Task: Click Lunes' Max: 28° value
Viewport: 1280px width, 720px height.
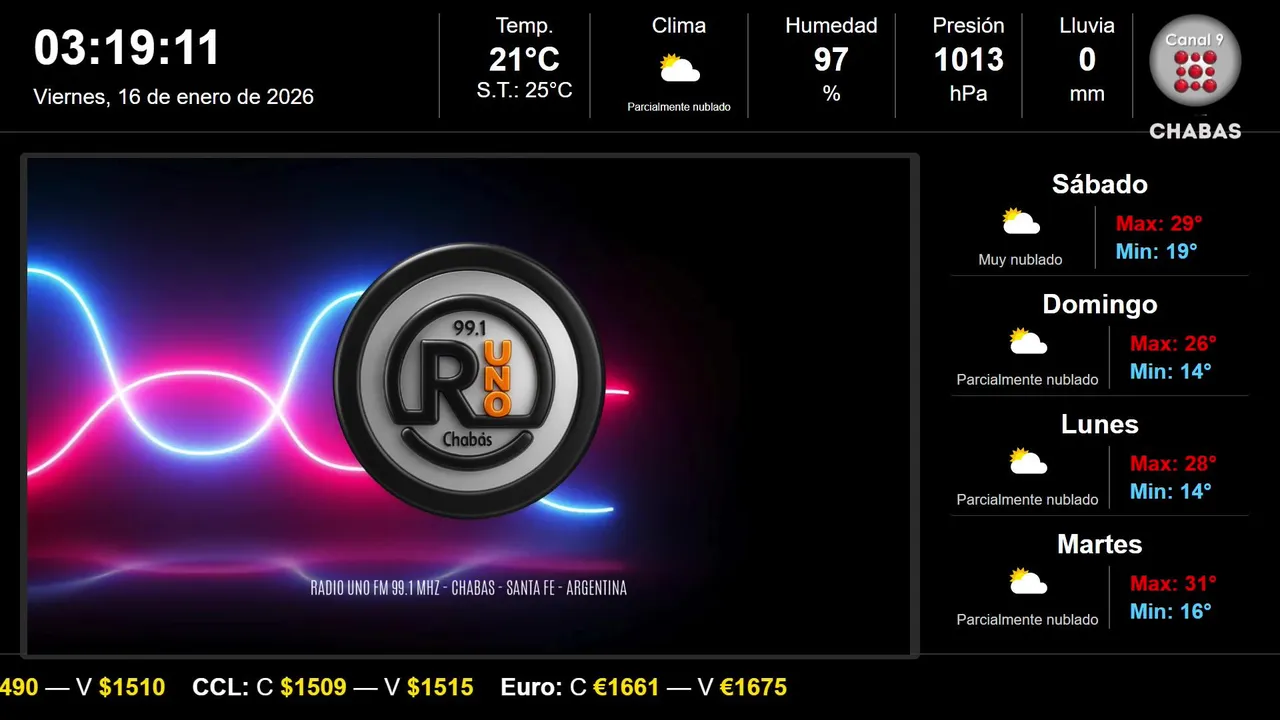Action: [1173, 463]
